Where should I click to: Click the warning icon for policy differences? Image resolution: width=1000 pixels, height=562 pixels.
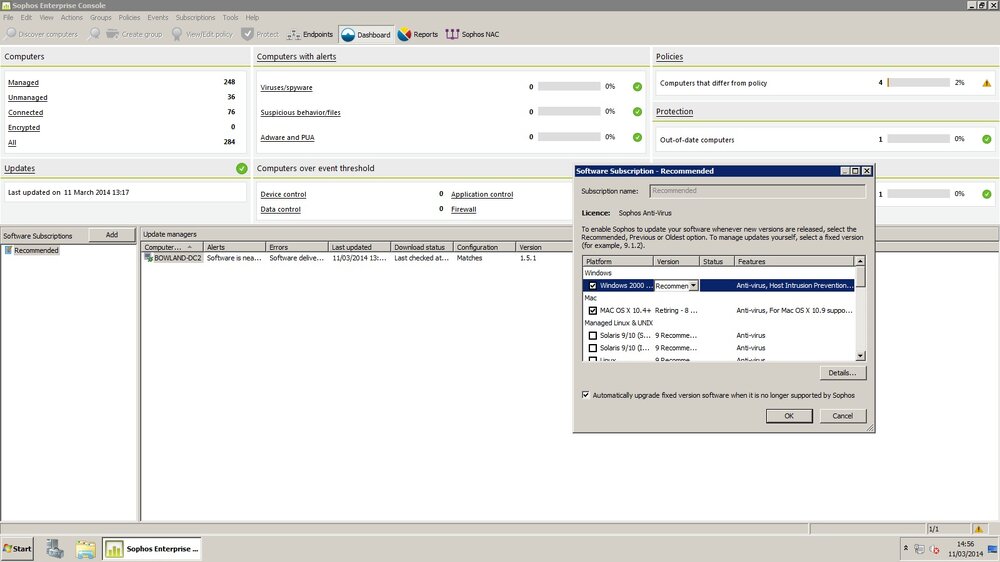point(987,83)
